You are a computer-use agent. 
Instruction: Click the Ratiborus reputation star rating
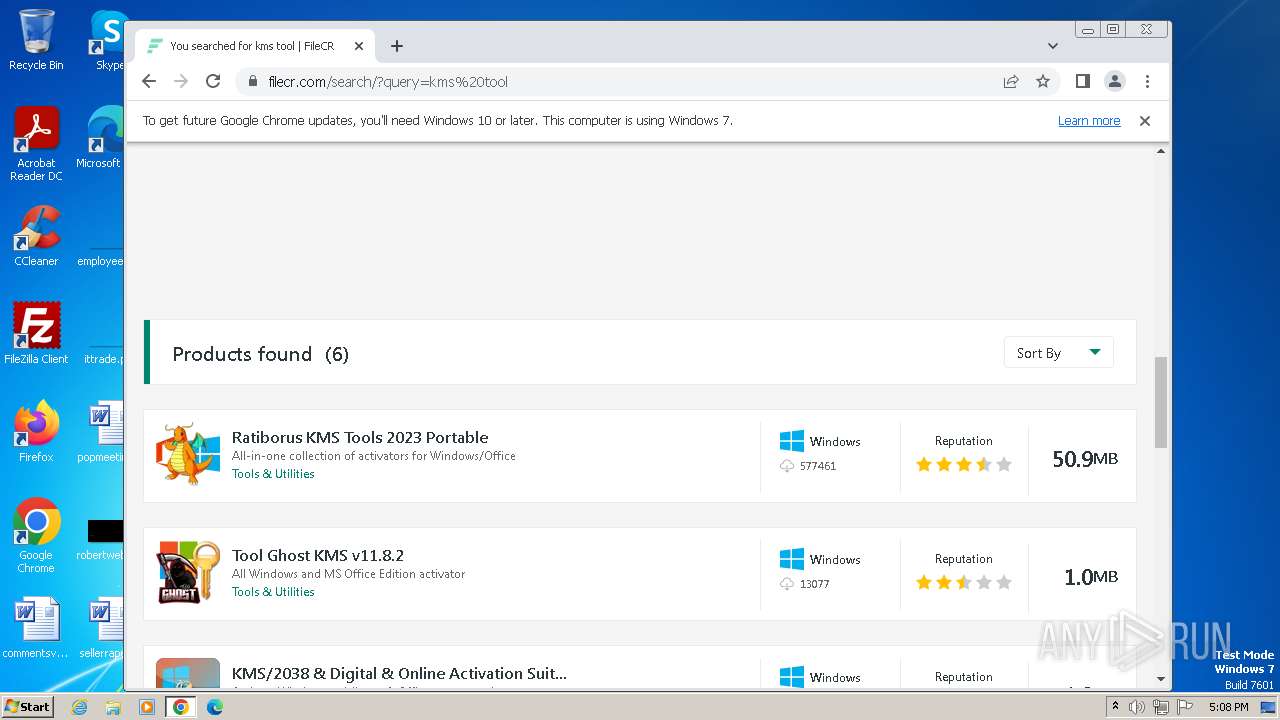[x=964, y=464]
